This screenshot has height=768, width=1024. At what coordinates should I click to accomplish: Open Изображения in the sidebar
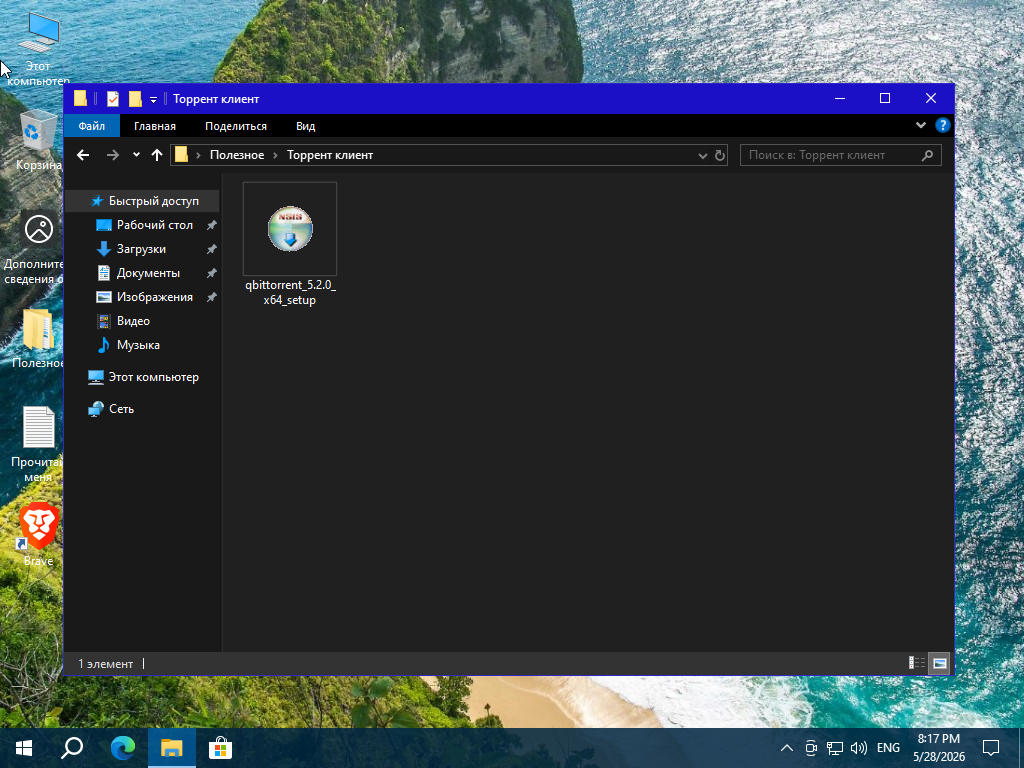tap(155, 296)
